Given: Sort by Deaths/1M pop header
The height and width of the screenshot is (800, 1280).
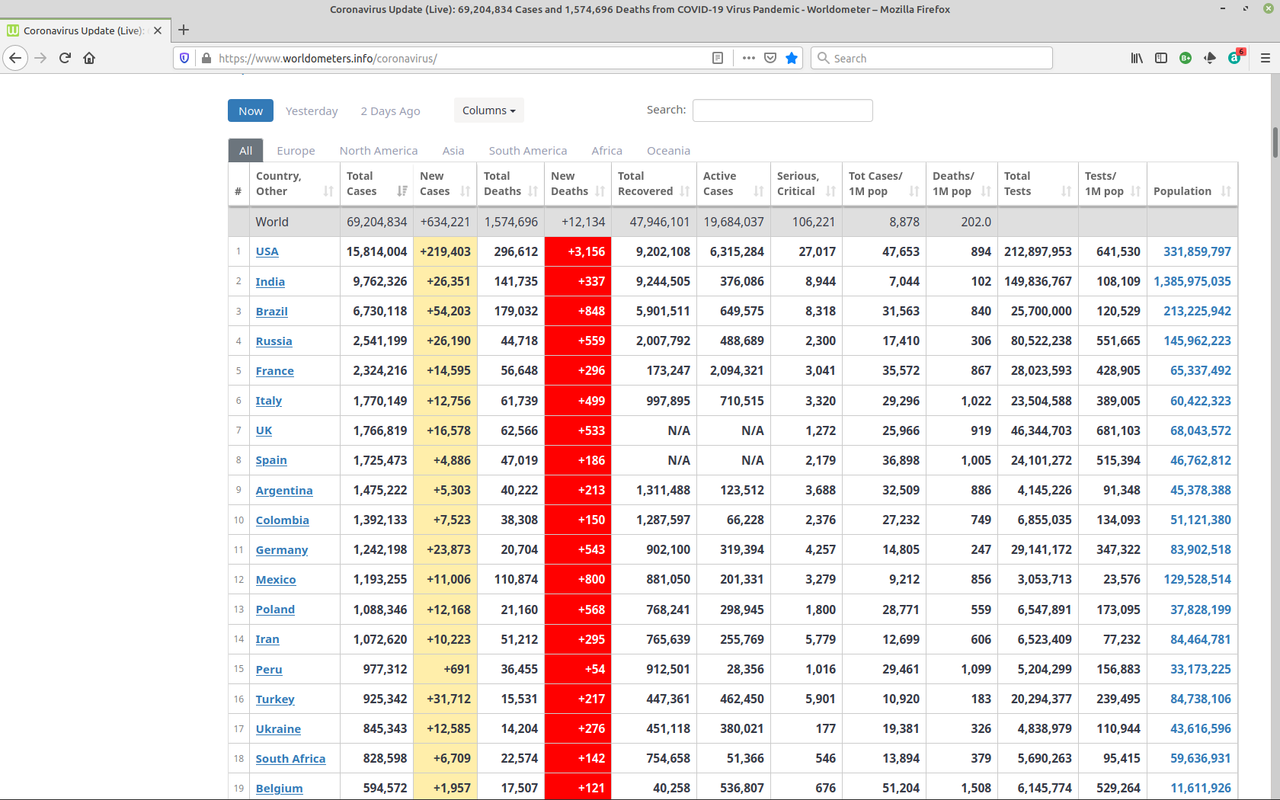Looking at the screenshot, I should point(962,183).
